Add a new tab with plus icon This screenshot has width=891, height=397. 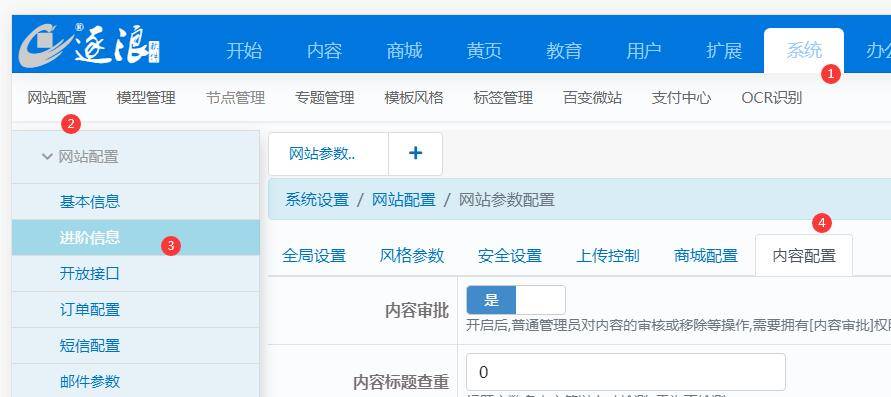tap(415, 154)
